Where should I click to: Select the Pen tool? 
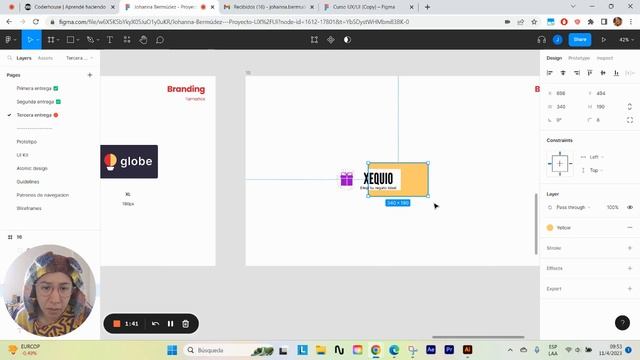click(x=90, y=40)
